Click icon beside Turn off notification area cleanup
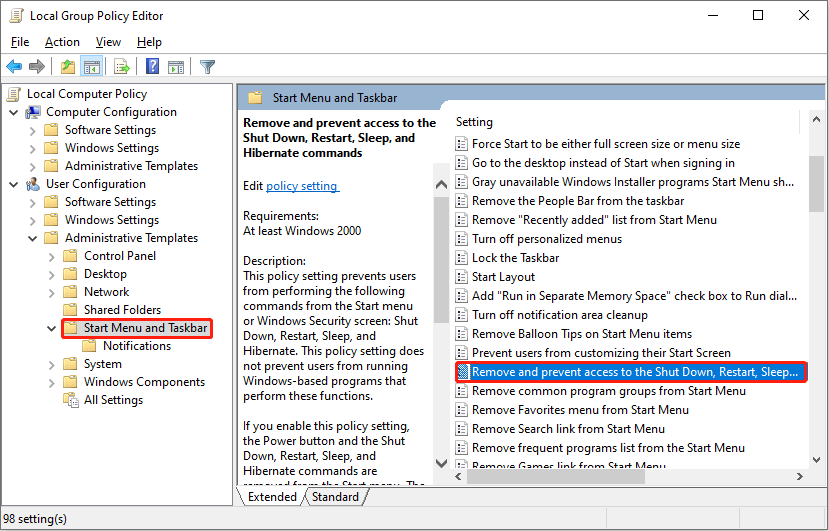 462,315
